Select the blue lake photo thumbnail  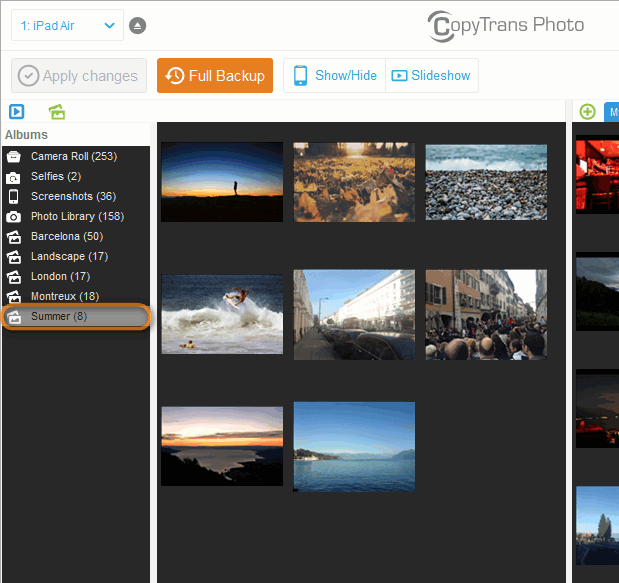354,447
